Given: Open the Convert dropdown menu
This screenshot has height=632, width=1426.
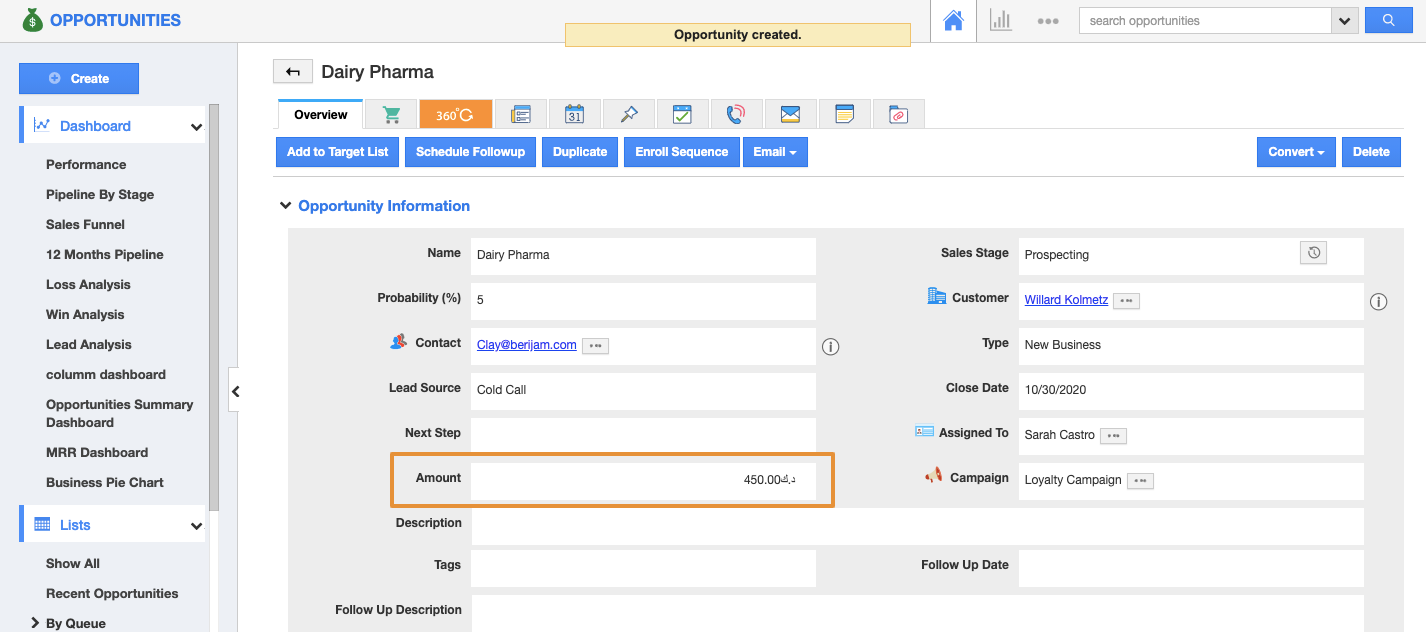Looking at the screenshot, I should pyautogui.click(x=1295, y=152).
